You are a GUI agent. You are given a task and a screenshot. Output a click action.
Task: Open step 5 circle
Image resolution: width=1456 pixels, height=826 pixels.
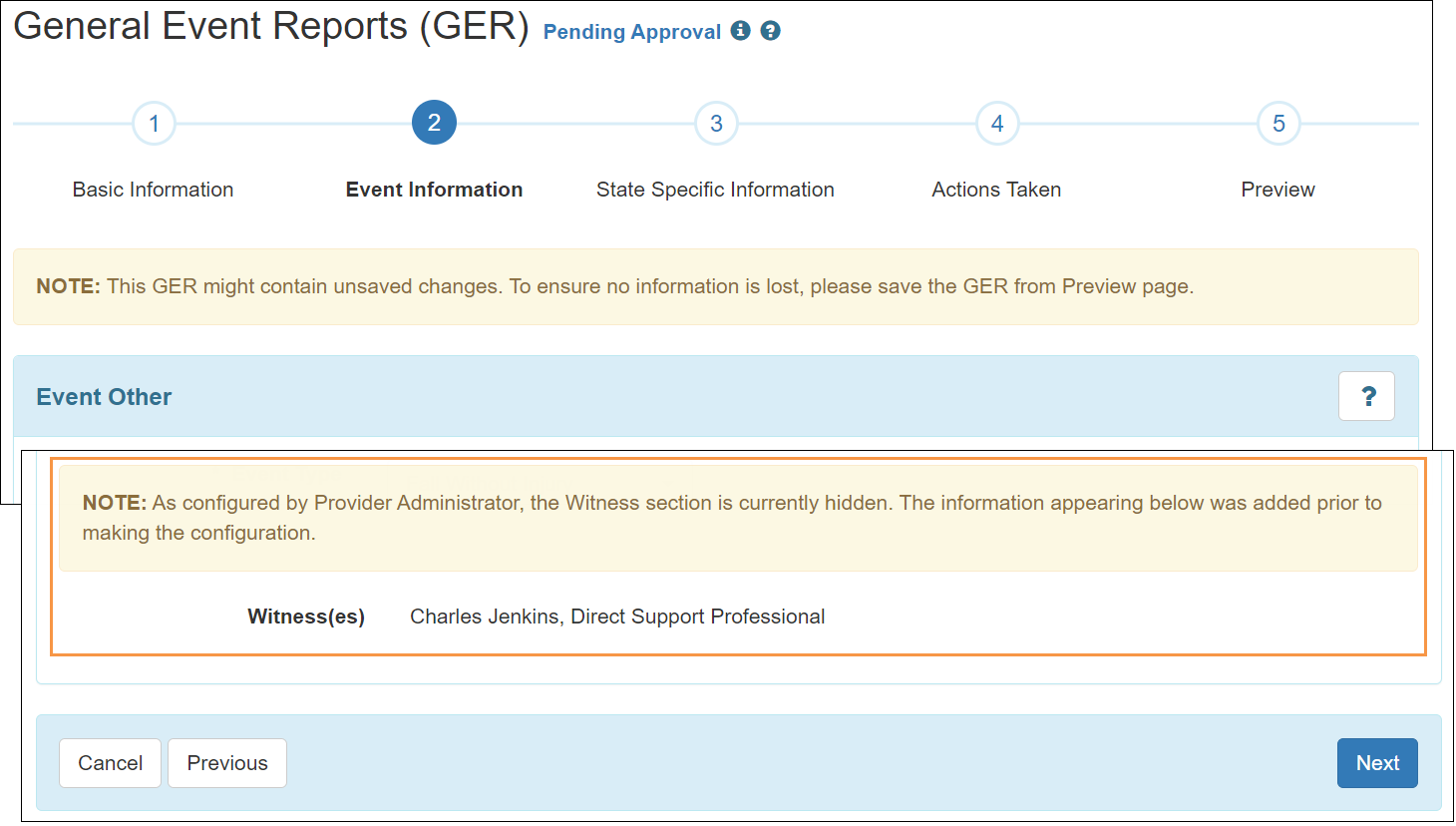[x=1278, y=124]
